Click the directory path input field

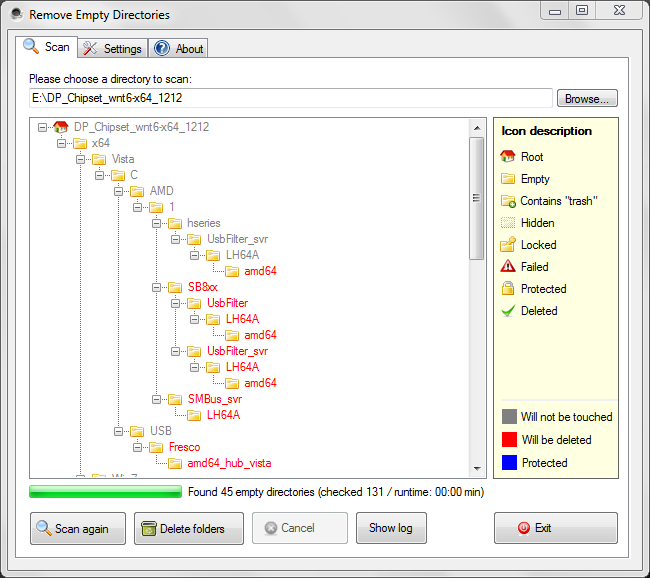[290, 98]
